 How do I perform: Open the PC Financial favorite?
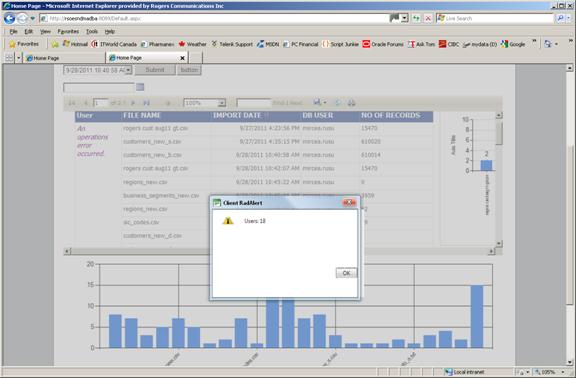click(300, 44)
